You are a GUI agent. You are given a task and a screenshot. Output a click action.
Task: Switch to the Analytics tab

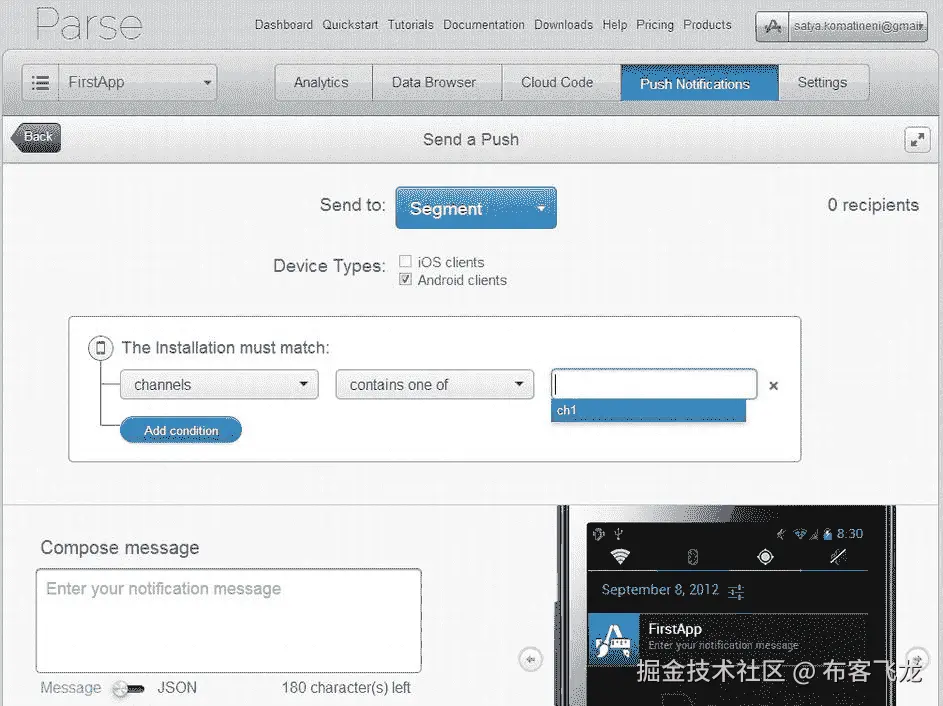[323, 82]
